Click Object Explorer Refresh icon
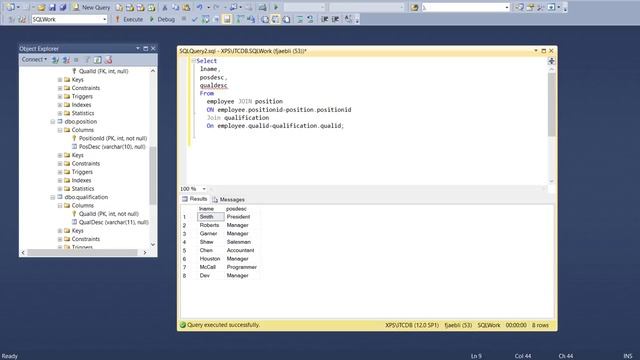 tap(98, 60)
